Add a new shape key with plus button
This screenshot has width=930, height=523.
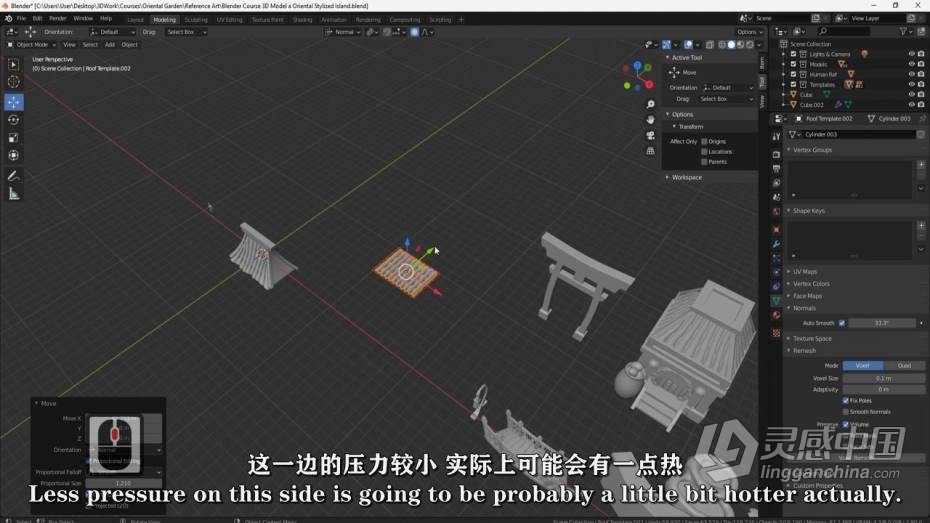click(x=921, y=225)
